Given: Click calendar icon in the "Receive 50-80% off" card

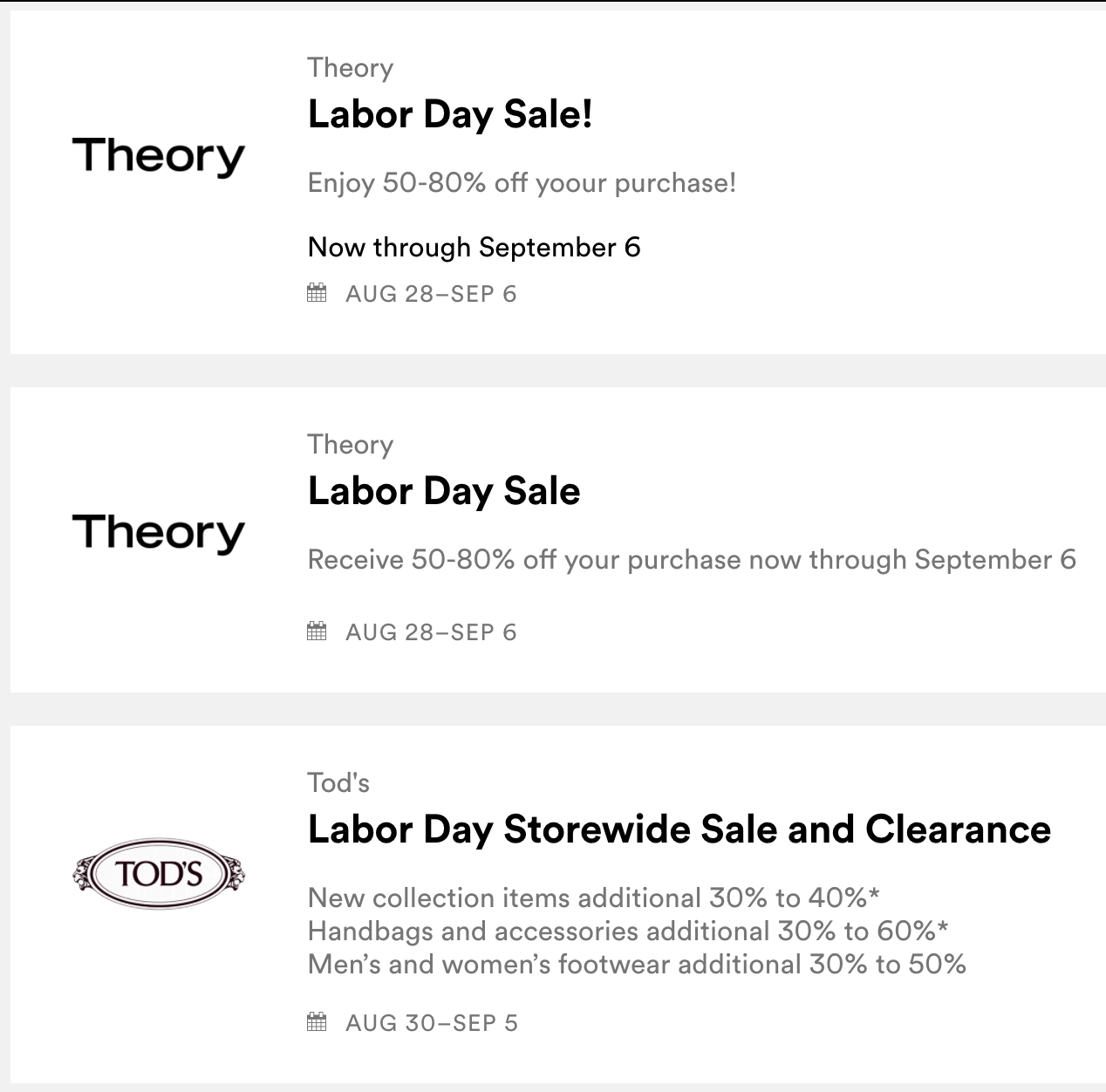Looking at the screenshot, I should tap(317, 631).
